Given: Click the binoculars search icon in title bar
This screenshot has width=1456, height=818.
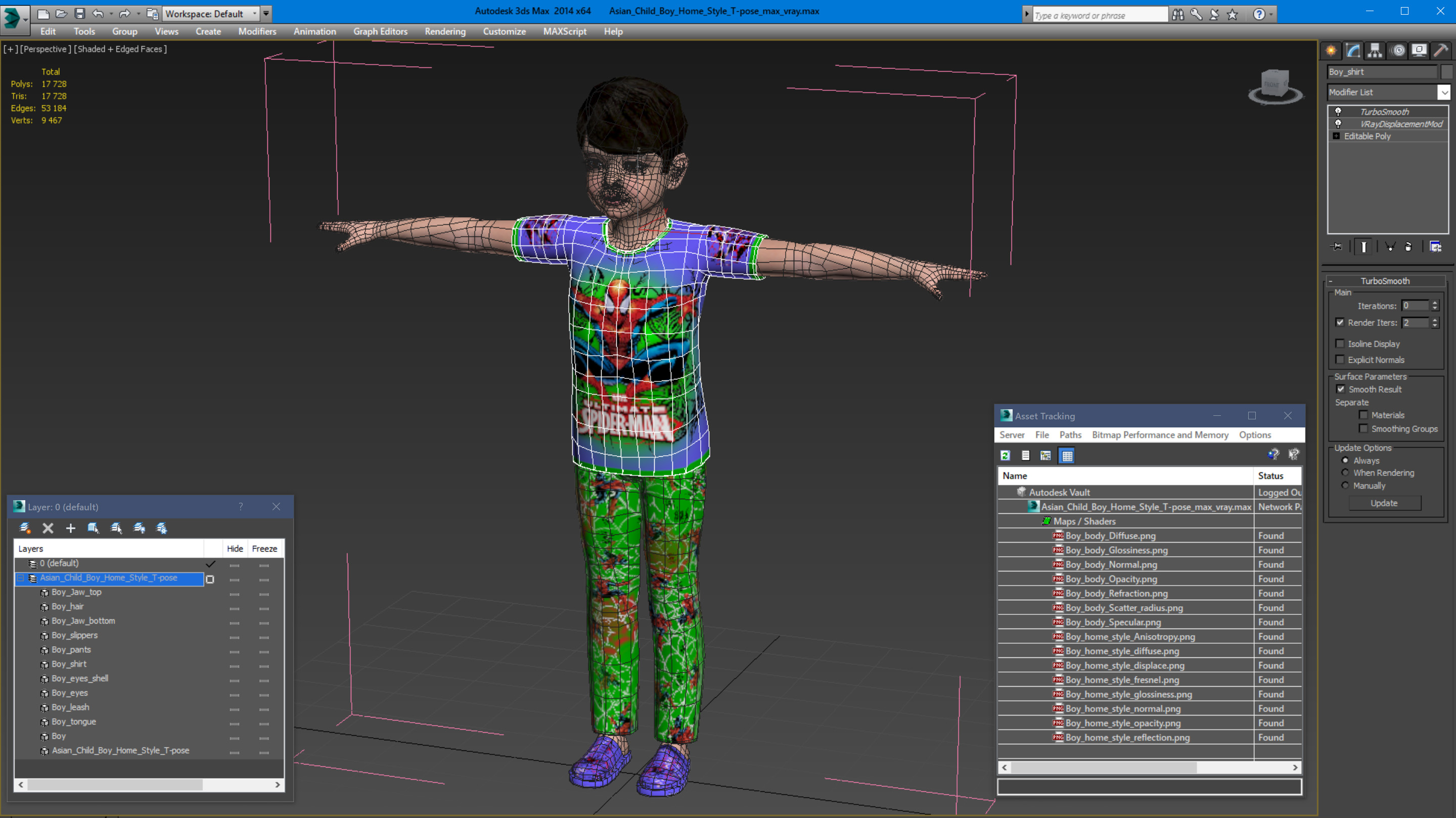Looking at the screenshot, I should tap(1178, 14).
